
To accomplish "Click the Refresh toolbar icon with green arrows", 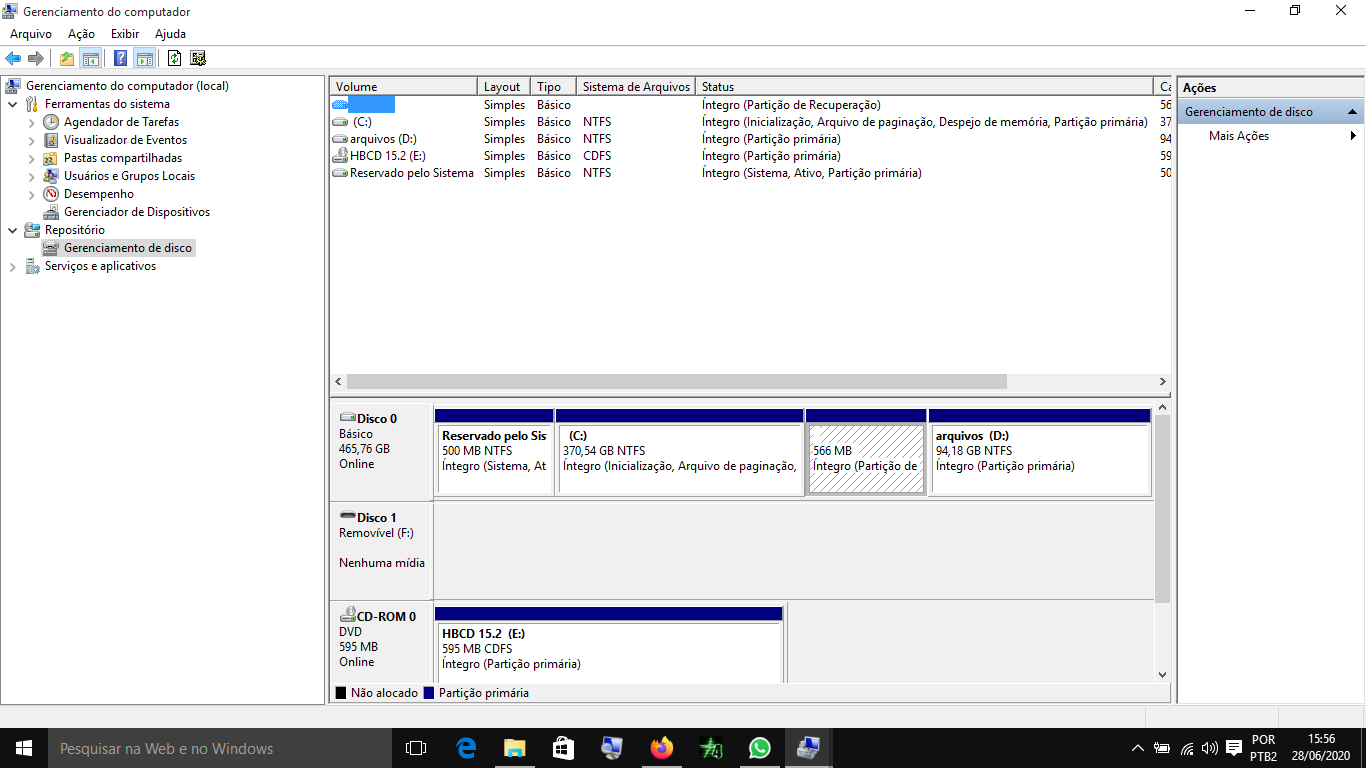I will 174,58.
